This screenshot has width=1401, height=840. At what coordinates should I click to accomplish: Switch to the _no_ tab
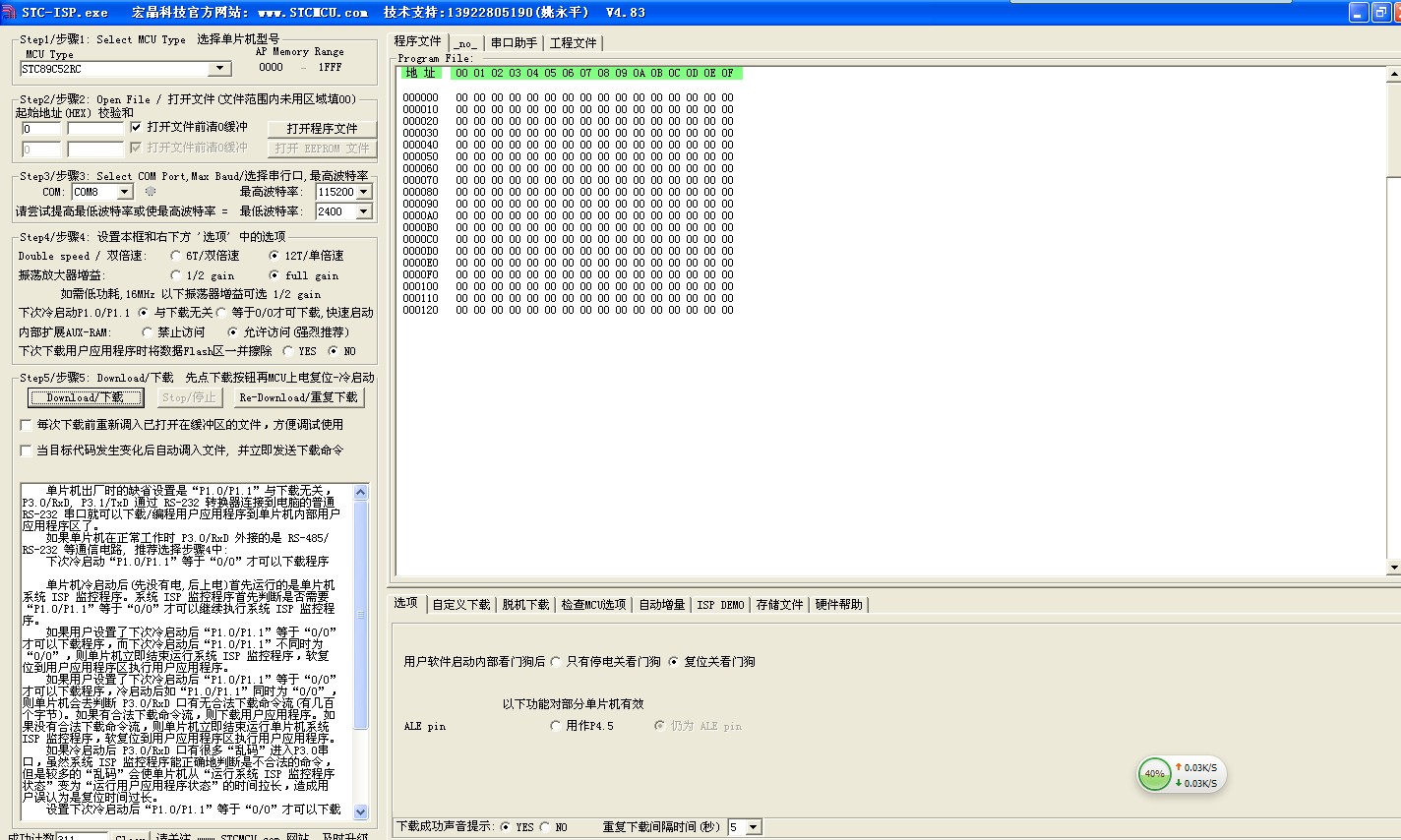coord(466,43)
